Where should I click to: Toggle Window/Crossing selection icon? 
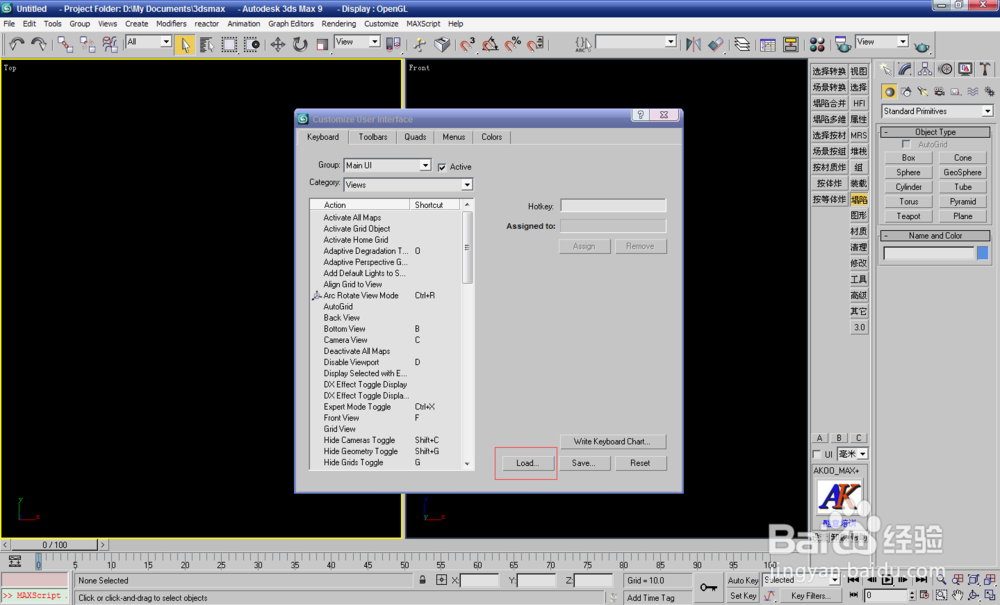252,44
